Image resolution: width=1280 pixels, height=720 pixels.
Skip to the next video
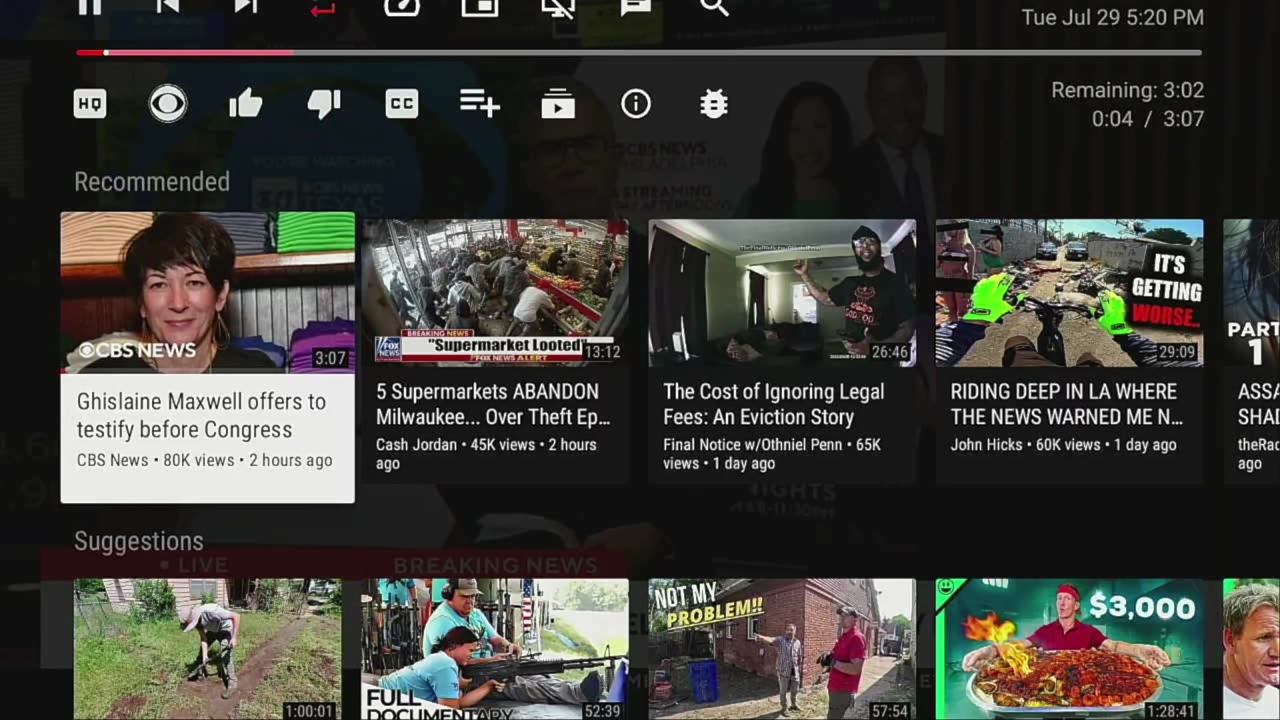(245, 6)
